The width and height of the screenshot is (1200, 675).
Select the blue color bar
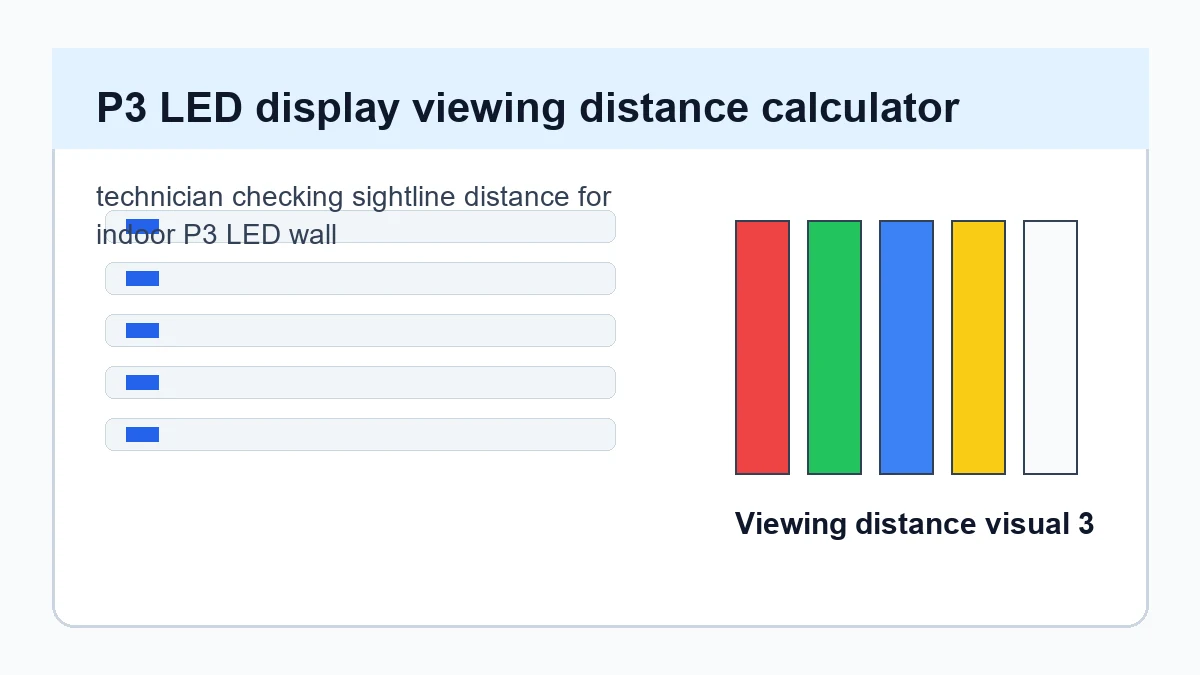906,347
